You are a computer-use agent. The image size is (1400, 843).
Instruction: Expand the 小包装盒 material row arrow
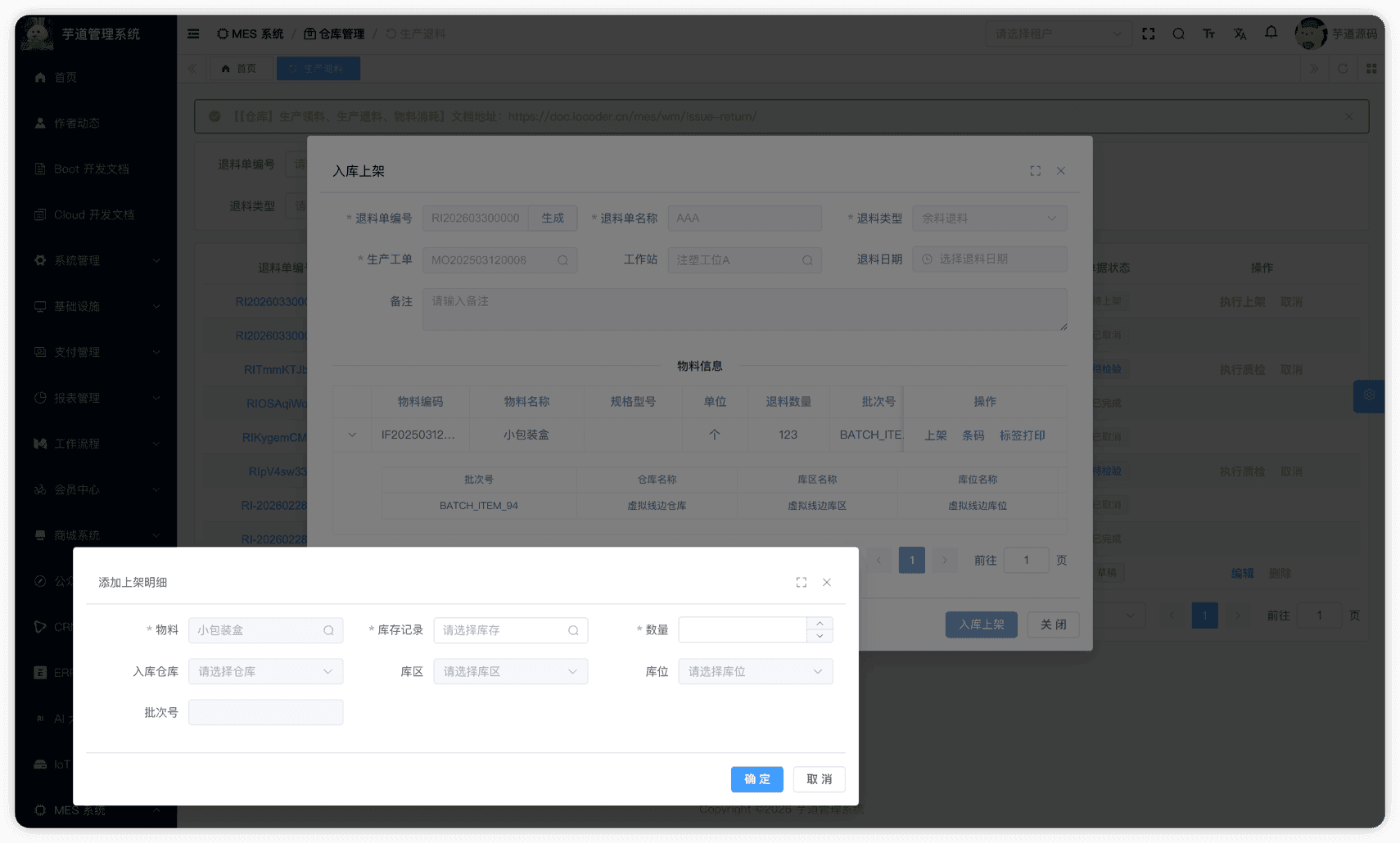(352, 435)
